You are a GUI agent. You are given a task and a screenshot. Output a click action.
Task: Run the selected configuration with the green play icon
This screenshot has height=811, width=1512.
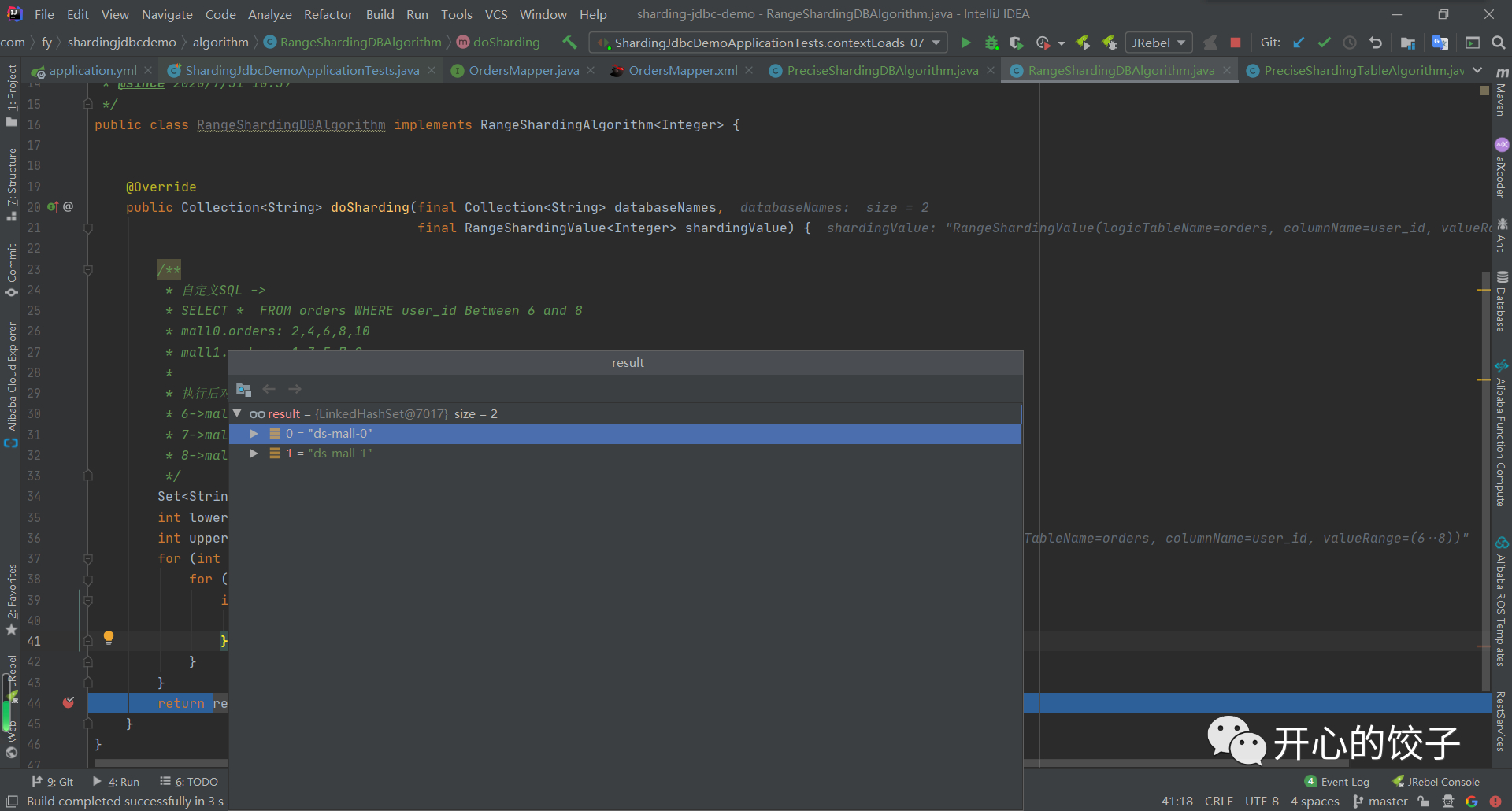pyautogui.click(x=965, y=43)
